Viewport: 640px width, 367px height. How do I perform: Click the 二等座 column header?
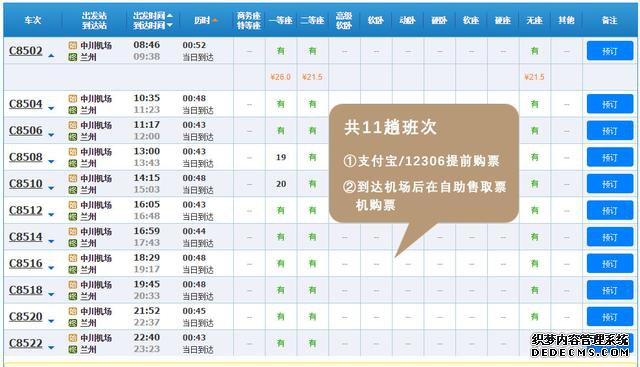click(313, 20)
